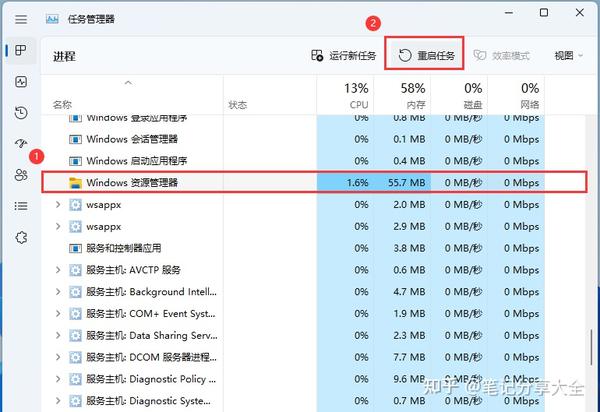Click 运行新任务 button label

pyautogui.click(x=353, y=56)
